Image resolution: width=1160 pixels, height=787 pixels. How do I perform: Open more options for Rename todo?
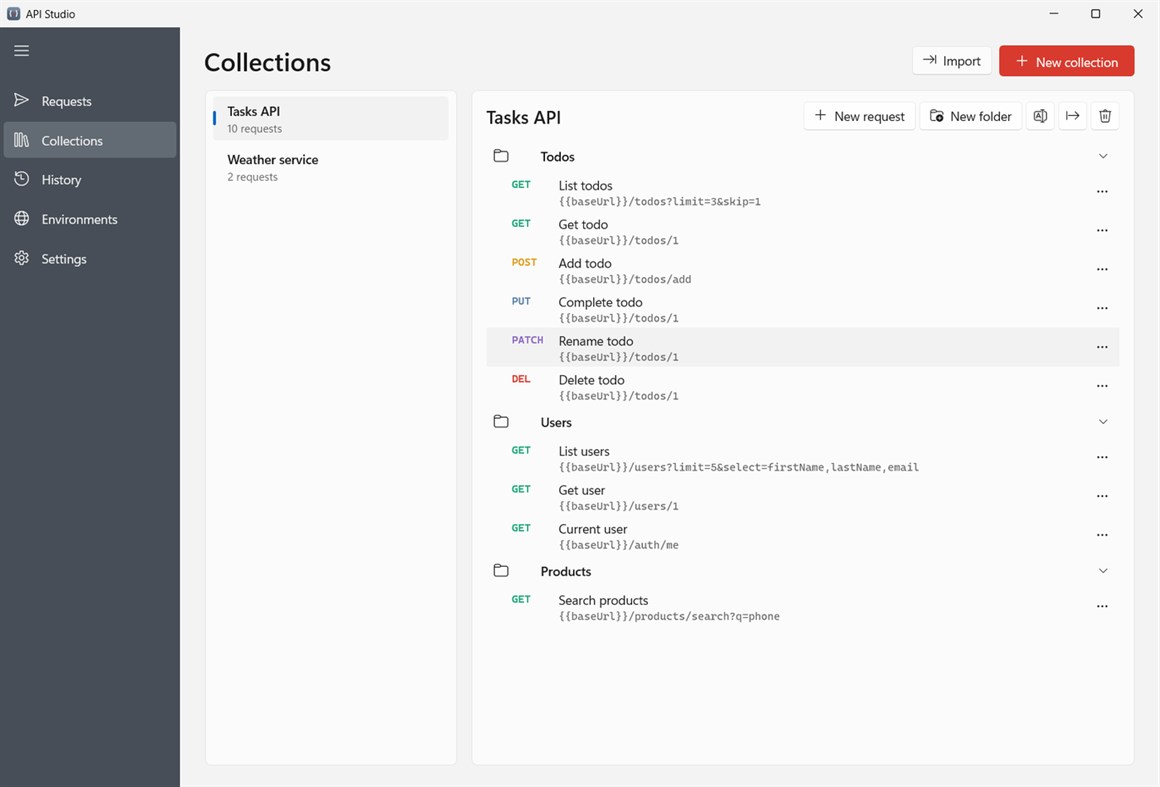[x=1102, y=347]
